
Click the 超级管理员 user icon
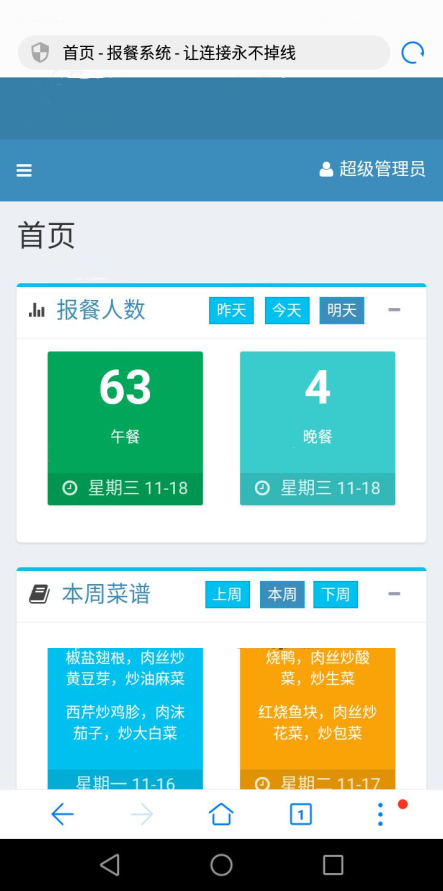tap(326, 169)
